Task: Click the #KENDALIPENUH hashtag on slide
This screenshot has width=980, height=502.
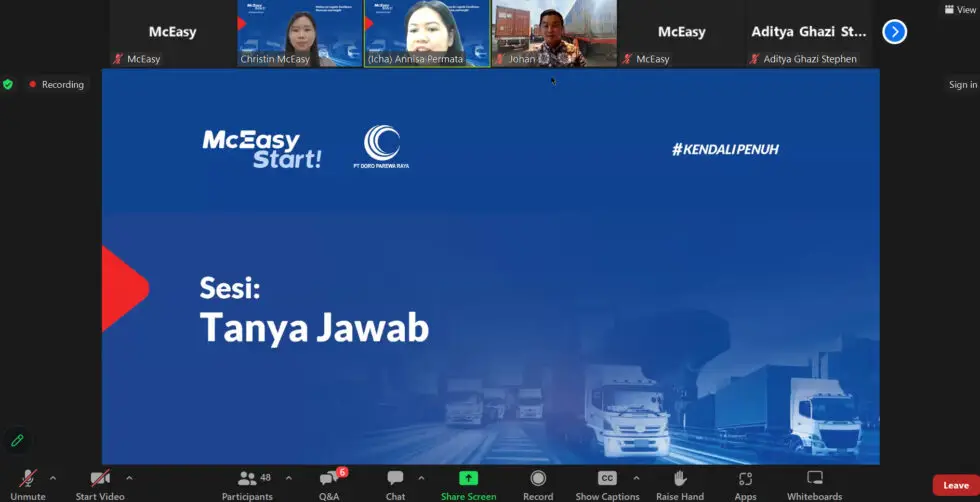Action: click(725, 149)
